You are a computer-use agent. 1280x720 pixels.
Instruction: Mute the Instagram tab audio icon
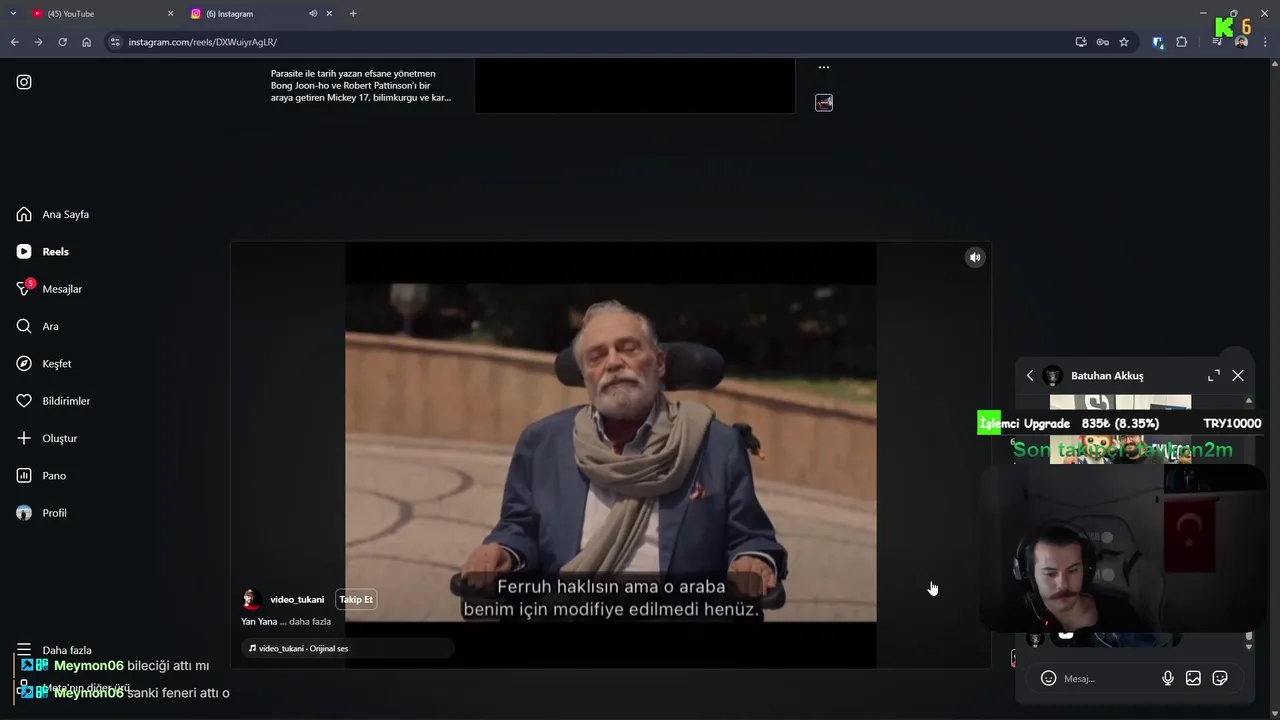click(x=313, y=14)
